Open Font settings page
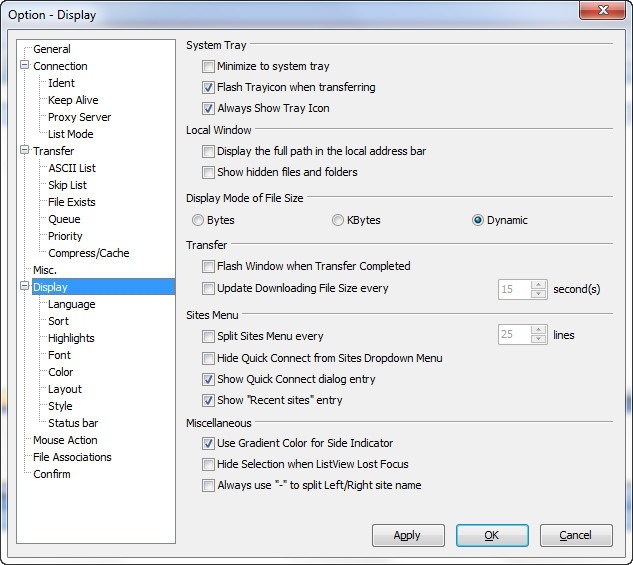Screen dimensions: 633x565 point(59,355)
